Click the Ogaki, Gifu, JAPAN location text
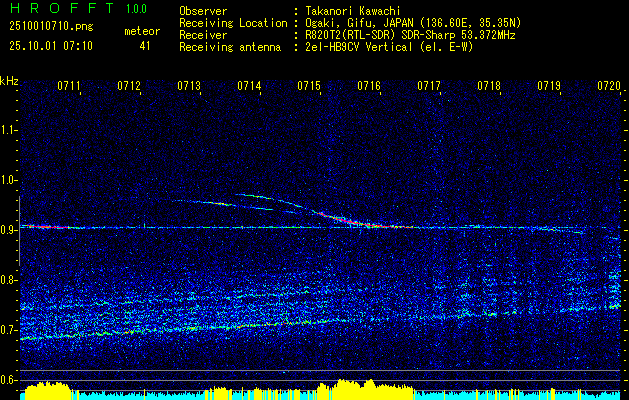This screenshot has width=629, height=400. (413, 23)
